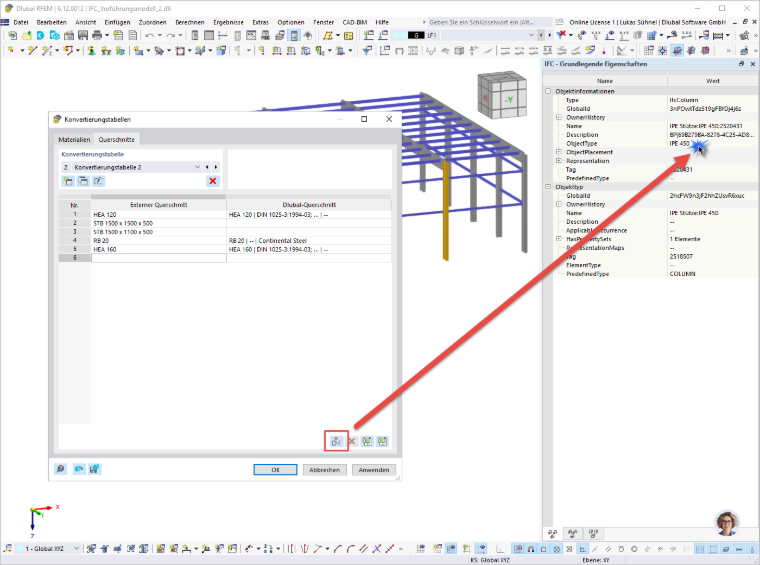Select the RB 20 | -- | Continental Steel cell

click(x=309, y=241)
